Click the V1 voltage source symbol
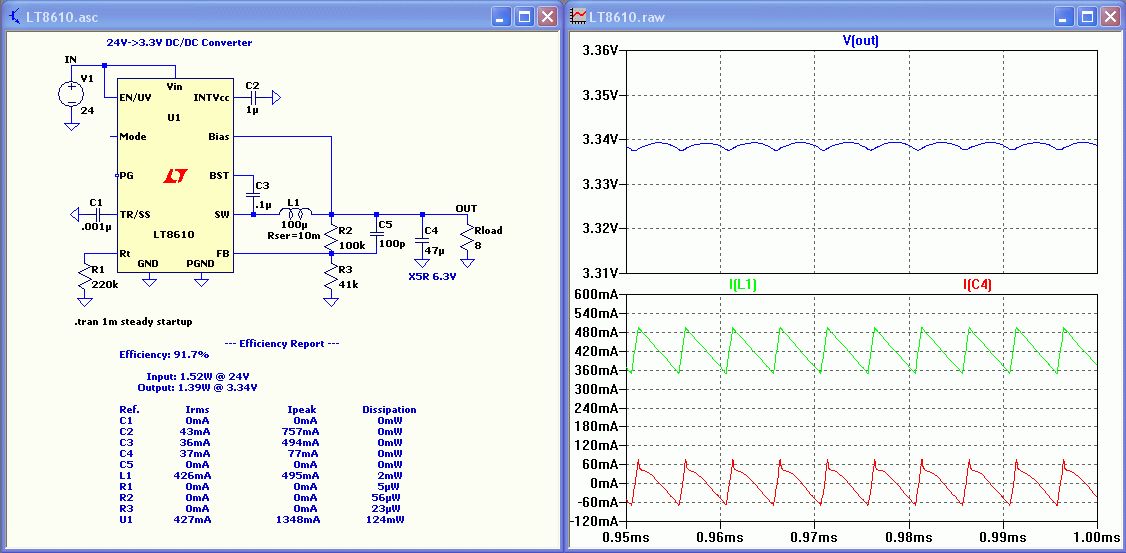Viewport: 1126px width, 553px height. [x=71, y=94]
